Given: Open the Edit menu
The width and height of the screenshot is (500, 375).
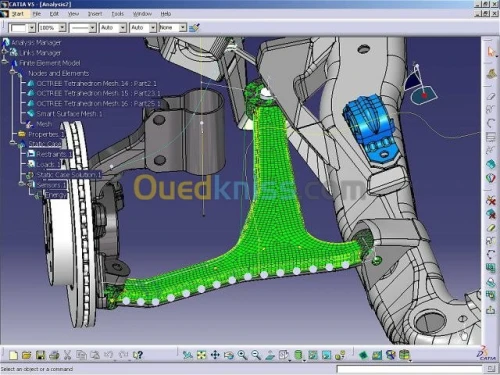Looking at the screenshot, I should coord(54,14).
